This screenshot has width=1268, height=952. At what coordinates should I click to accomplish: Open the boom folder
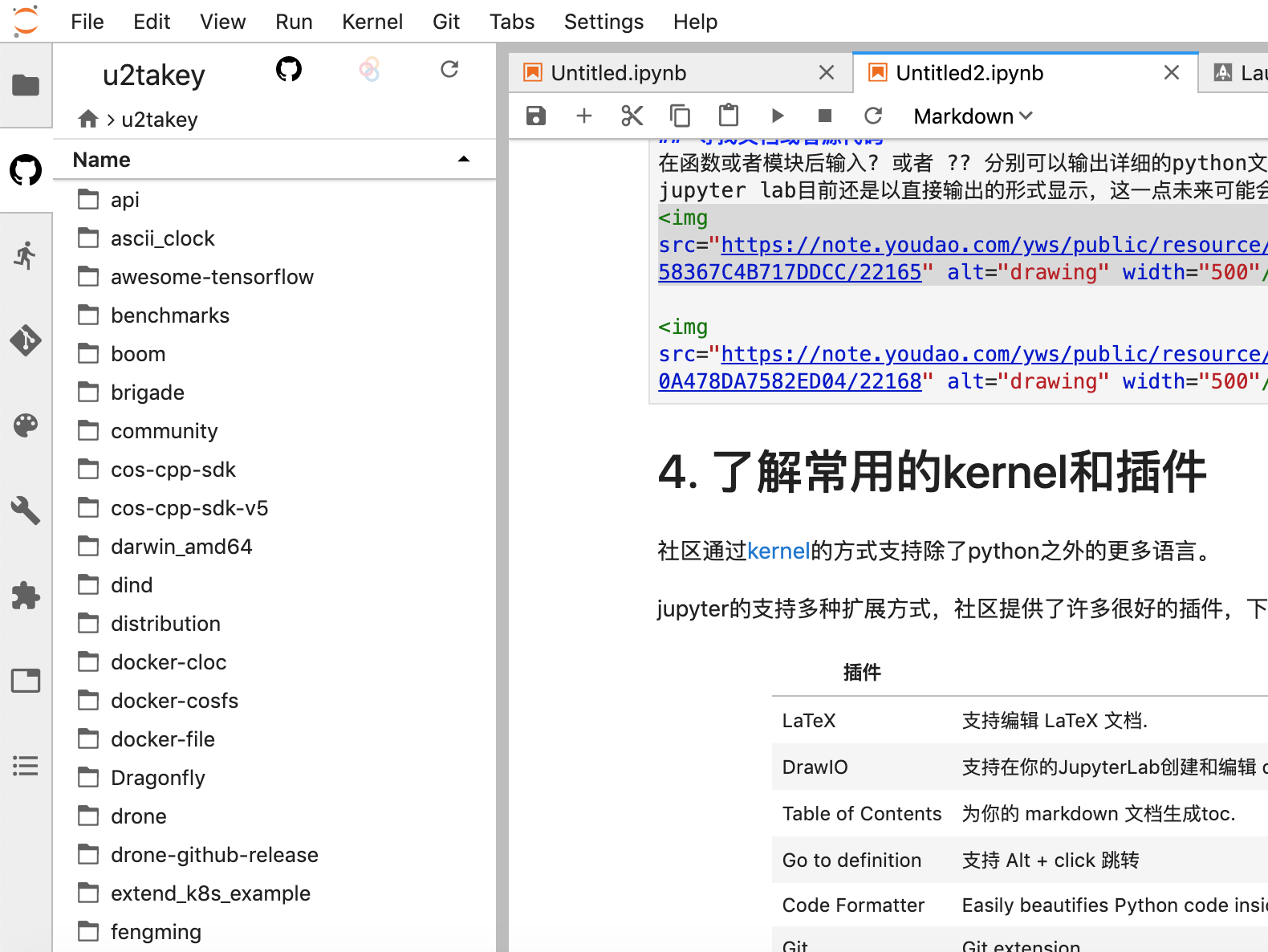point(274,354)
